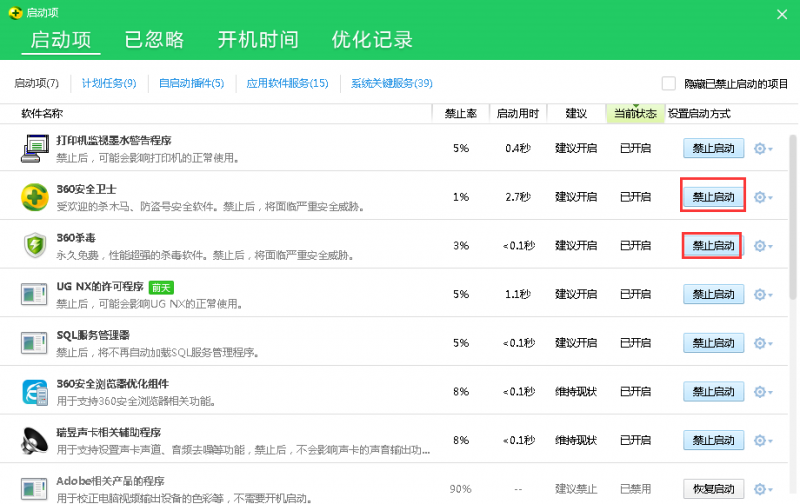Click the 0.4秒 value in printer row
The width and height of the screenshot is (800, 504).
click(518, 148)
